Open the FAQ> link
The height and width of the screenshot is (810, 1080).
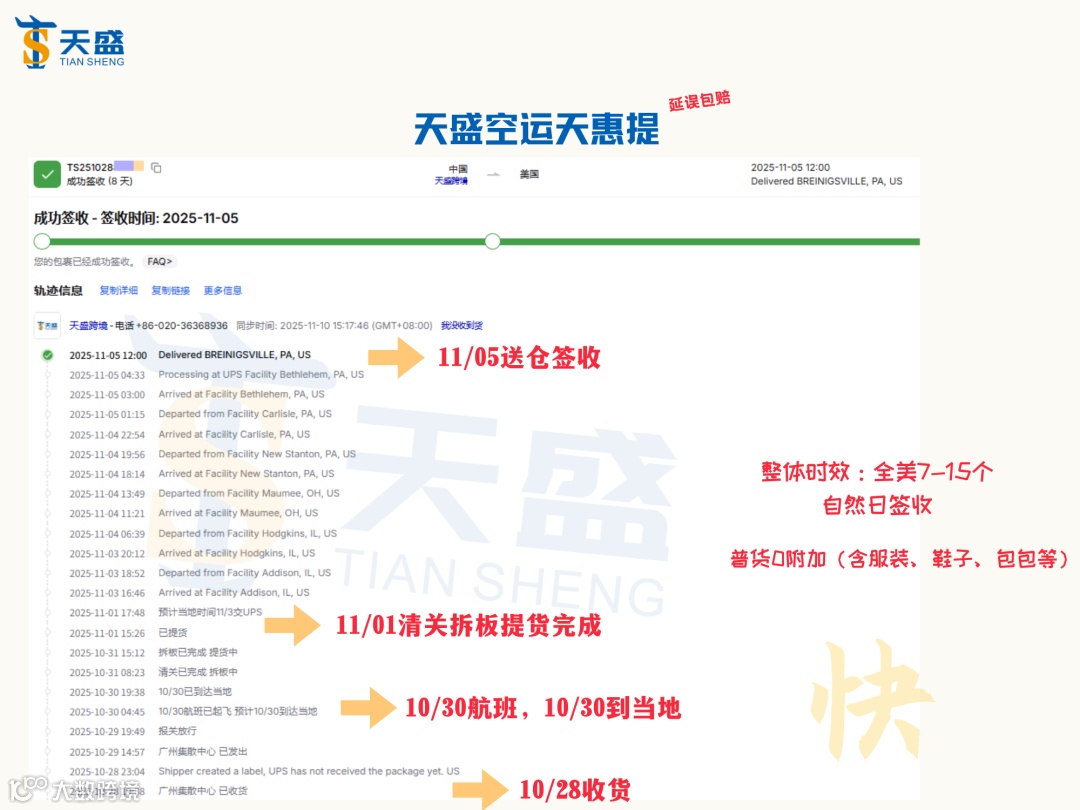tap(160, 262)
